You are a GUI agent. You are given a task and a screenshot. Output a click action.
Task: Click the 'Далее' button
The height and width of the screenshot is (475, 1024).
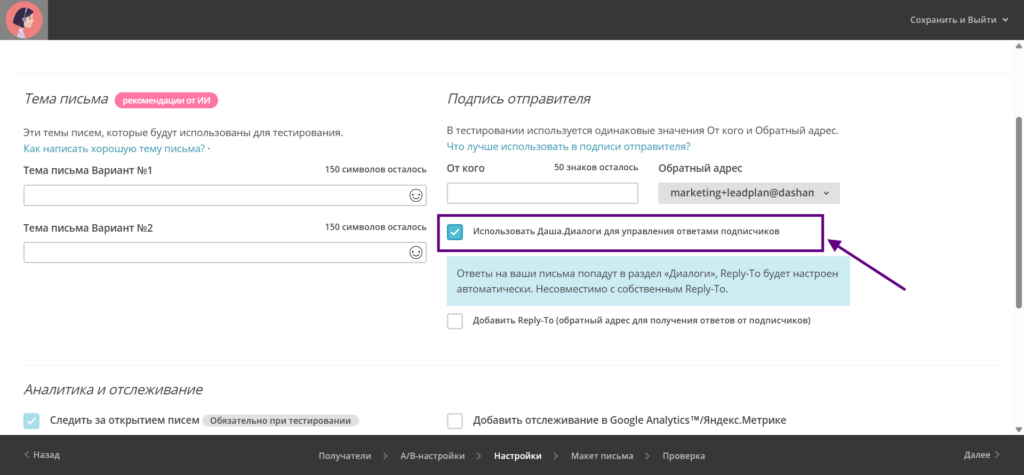(982, 455)
